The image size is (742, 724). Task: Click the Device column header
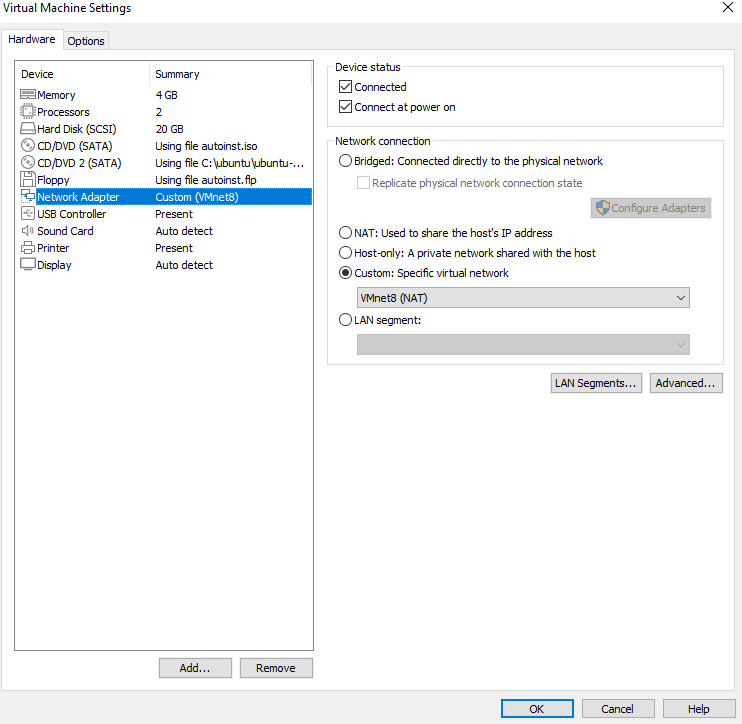[83, 74]
